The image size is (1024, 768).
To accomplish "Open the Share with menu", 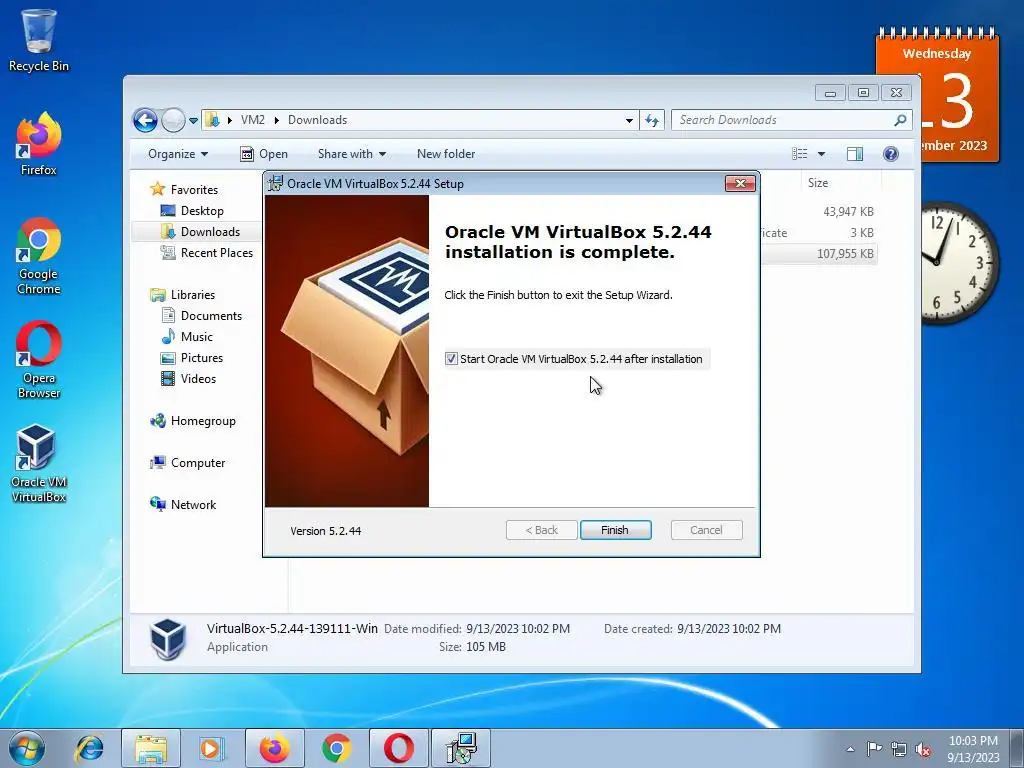I will tap(351, 154).
